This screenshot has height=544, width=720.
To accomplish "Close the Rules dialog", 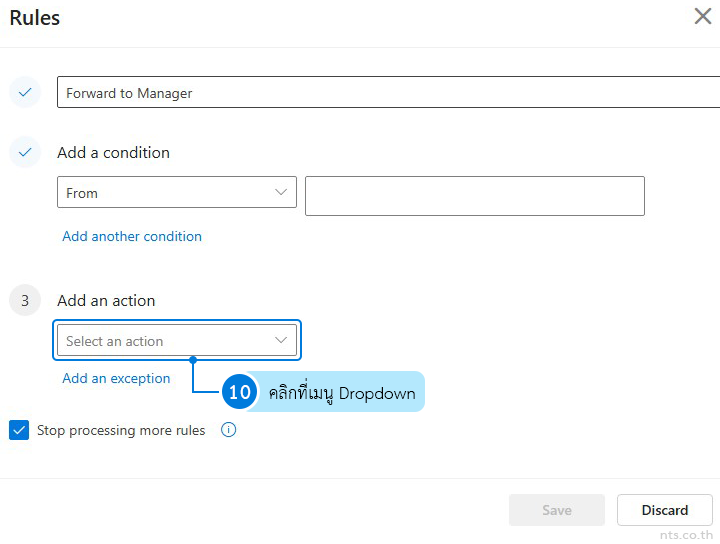I will 703,16.
